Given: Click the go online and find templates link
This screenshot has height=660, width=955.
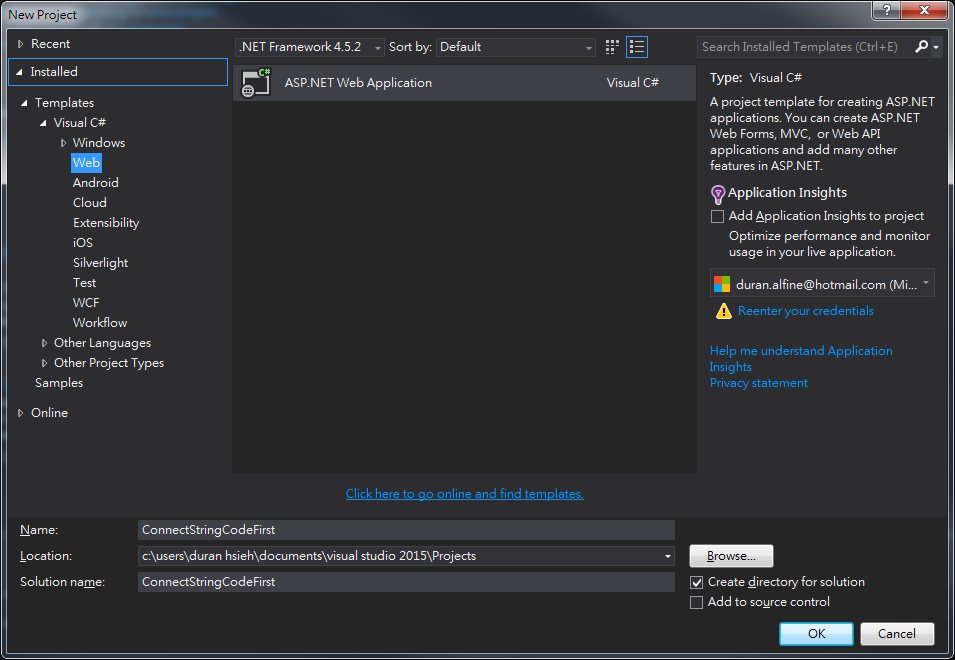Looking at the screenshot, I should coord(465,494).
